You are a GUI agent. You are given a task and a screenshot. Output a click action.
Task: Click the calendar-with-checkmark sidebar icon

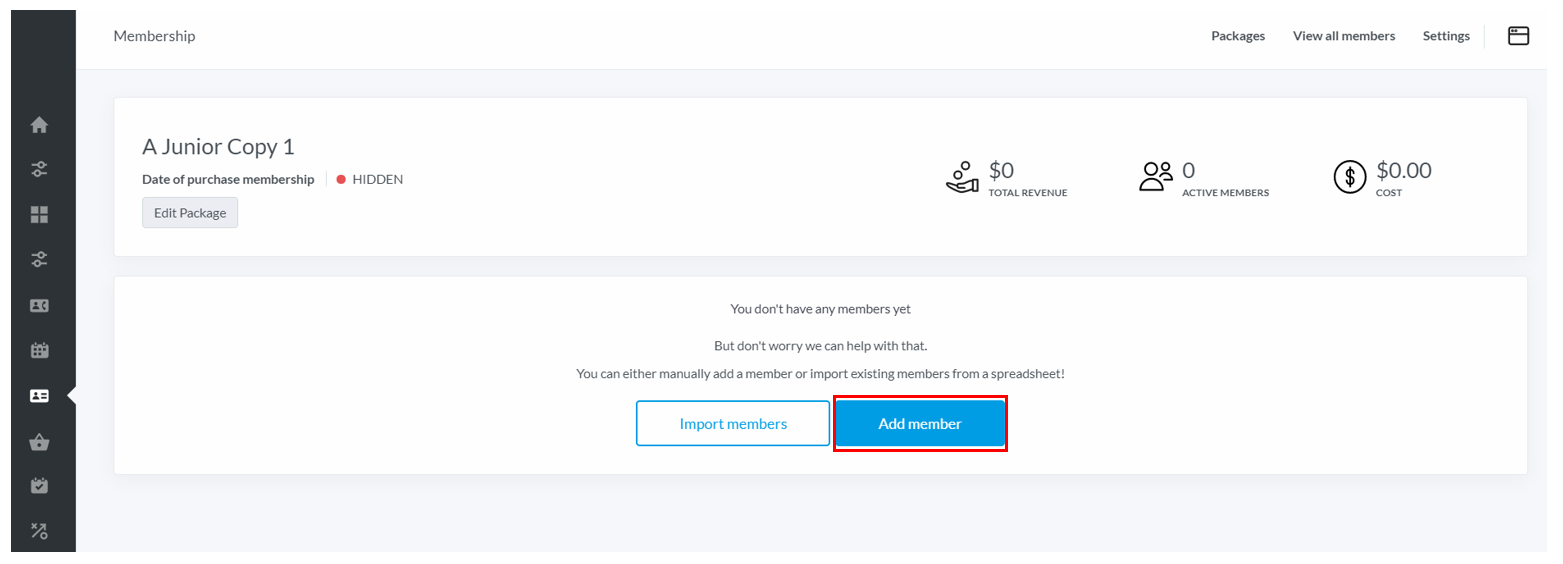pyautogui.click(x=39, y=486)
